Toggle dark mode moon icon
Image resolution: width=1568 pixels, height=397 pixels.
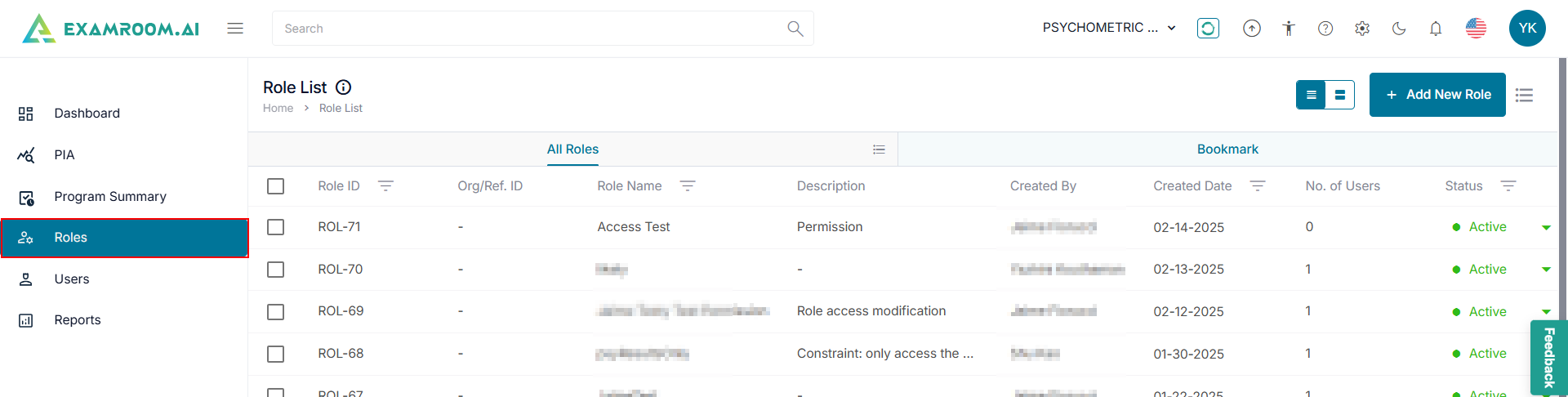coord(1399,29)
